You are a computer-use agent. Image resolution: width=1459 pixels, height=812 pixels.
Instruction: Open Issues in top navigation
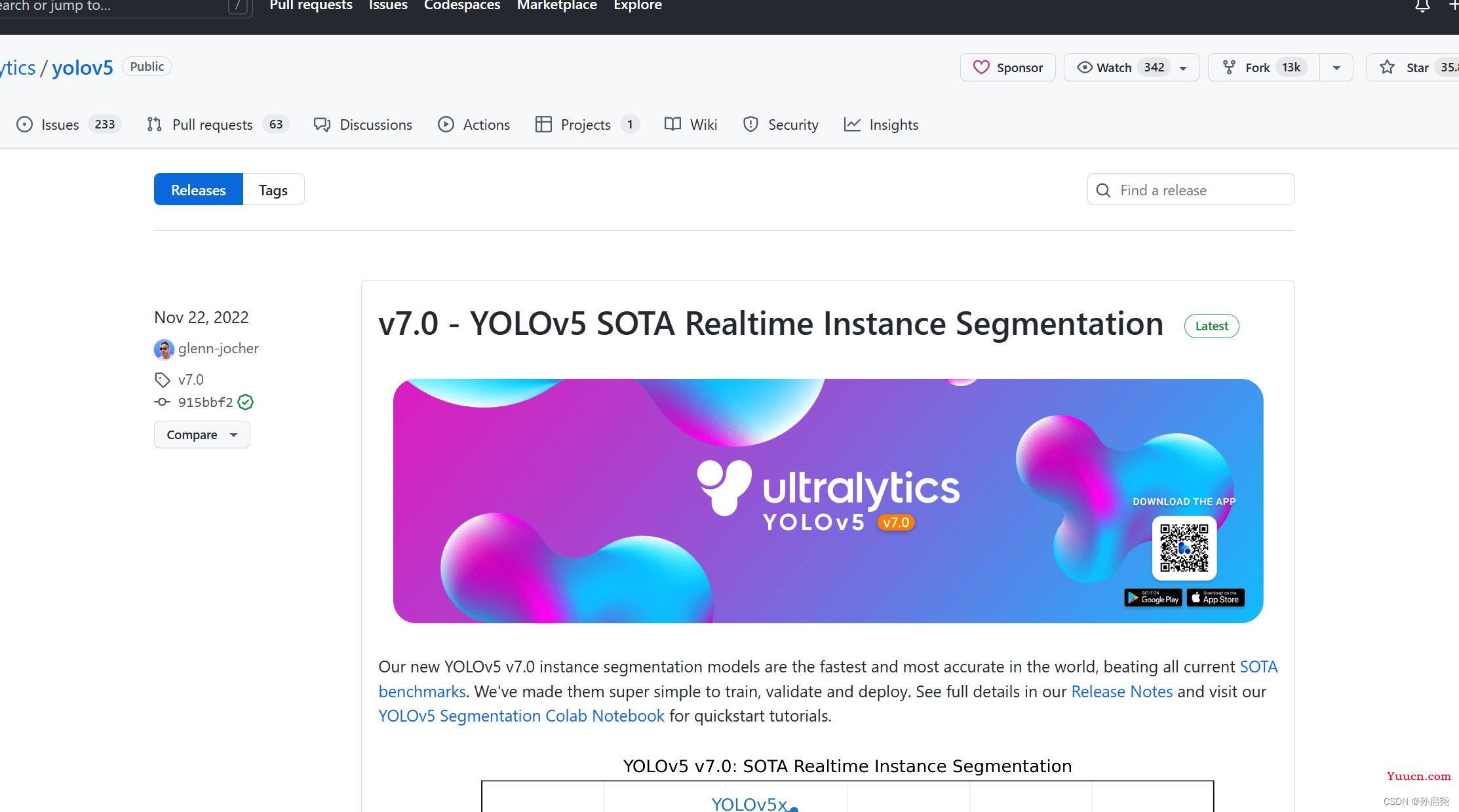pos(388,6)
